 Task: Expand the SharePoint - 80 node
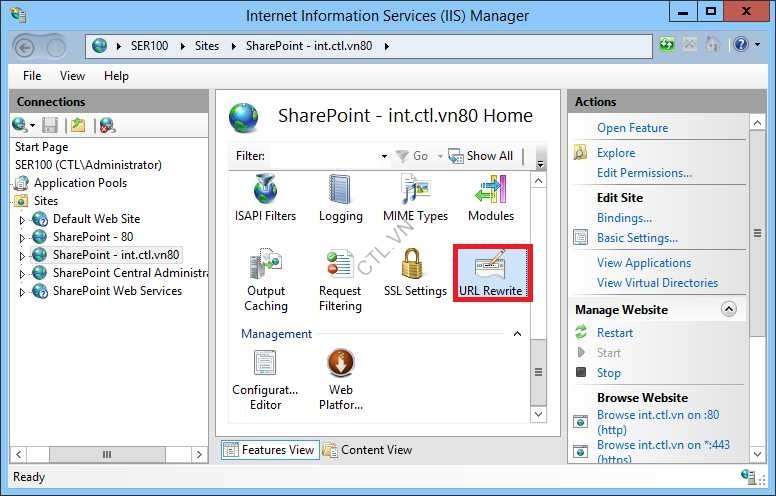click(22, 238)
